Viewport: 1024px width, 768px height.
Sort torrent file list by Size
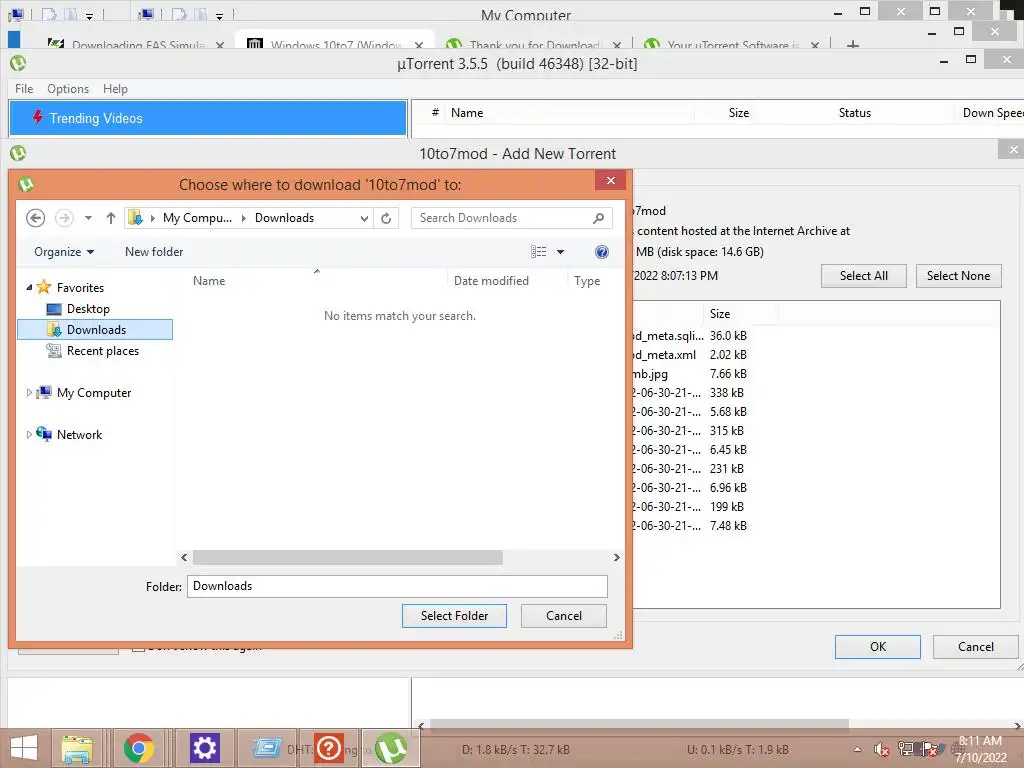720,313
